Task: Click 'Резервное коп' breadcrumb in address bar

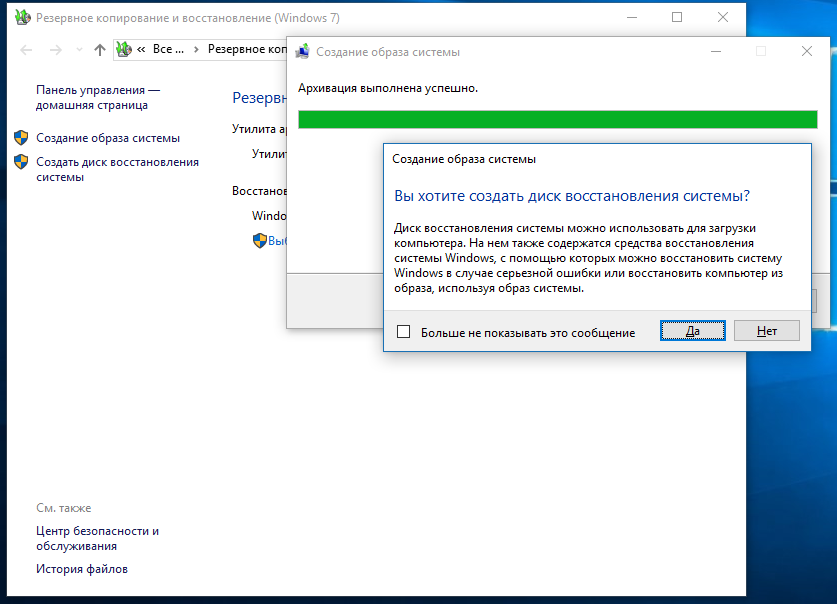Action: coord(247,49)
